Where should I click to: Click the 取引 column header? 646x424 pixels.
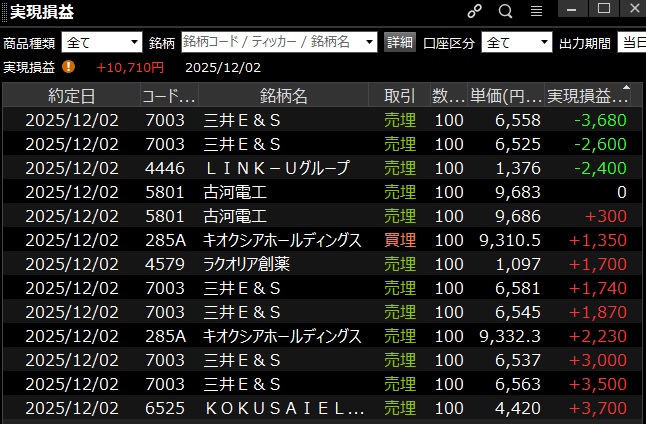point(399,96)
